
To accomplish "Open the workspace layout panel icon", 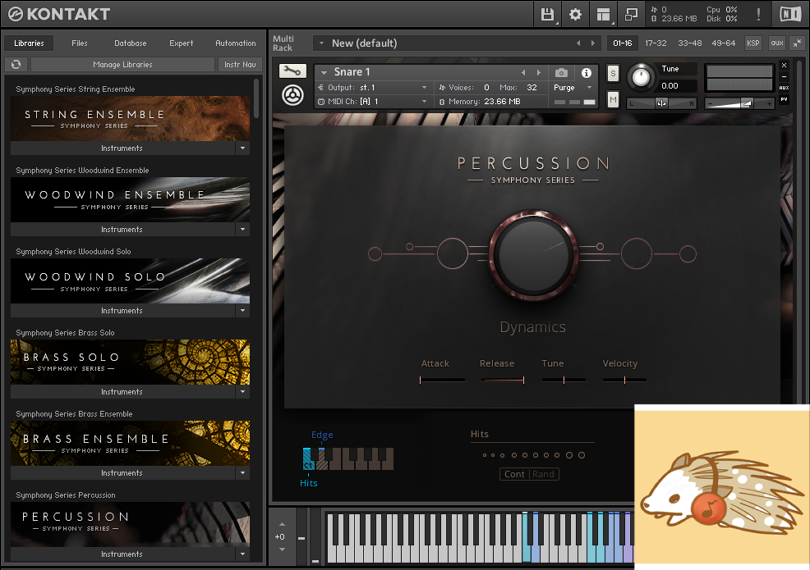I will coord(603,14).
